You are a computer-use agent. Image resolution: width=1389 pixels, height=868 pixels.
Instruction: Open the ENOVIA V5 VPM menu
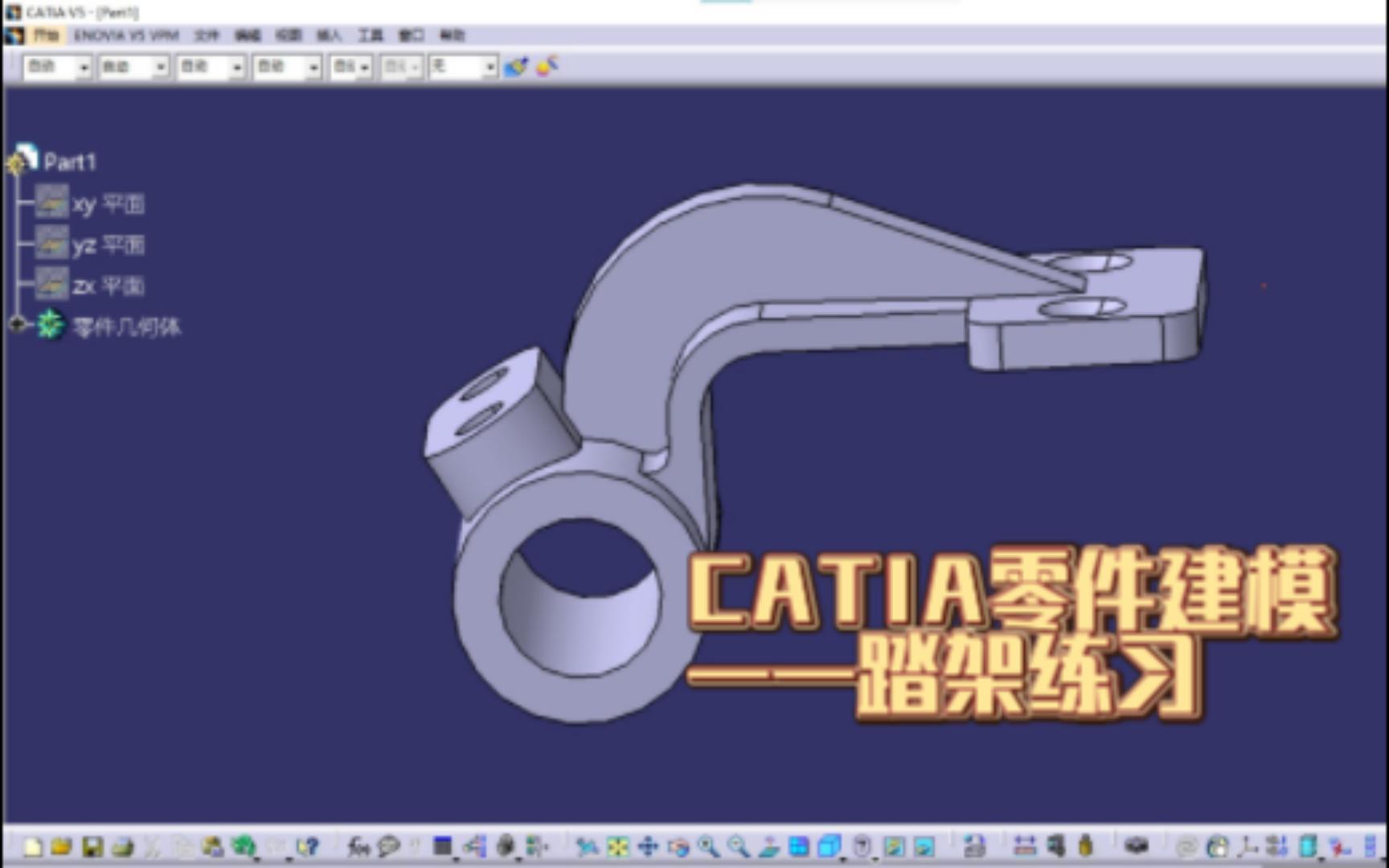pyautogui.click(x=126, y=35)
